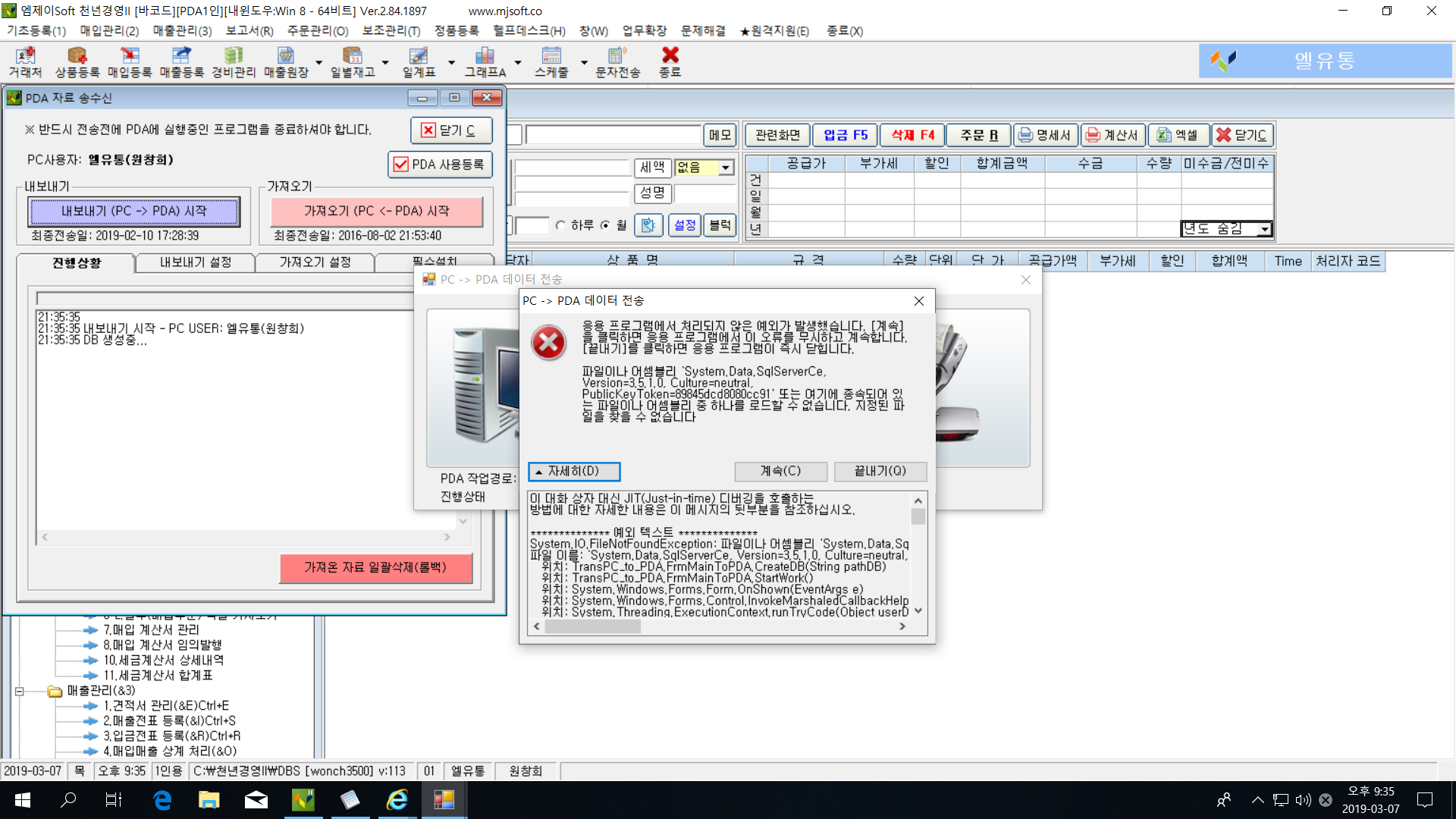Collapse the 매출관리(&3) tree folder
Viewport: 1456px width, 819px height.
click(20, 691)
